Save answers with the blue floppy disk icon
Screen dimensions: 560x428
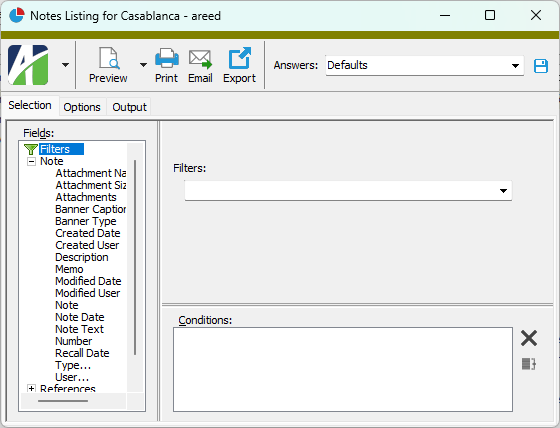coord(541,66)
